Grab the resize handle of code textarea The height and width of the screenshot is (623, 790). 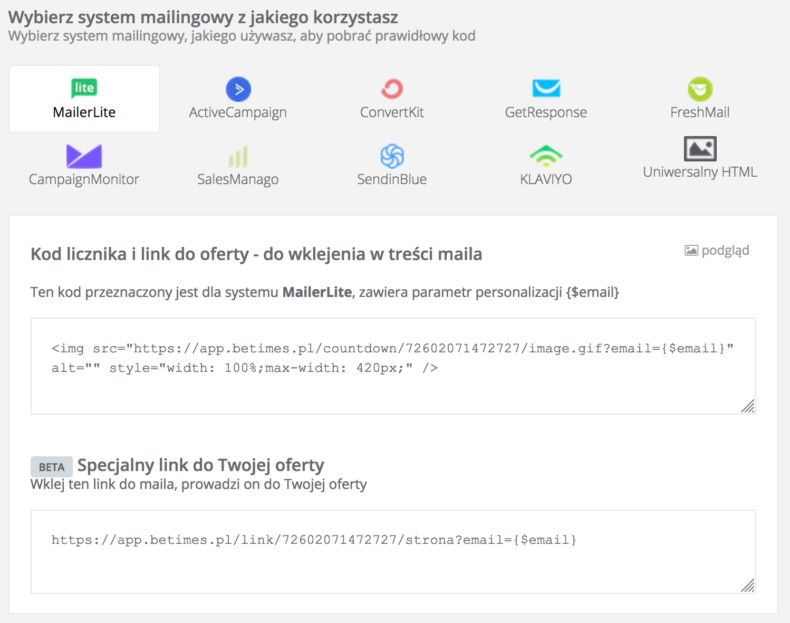(748, 406)
